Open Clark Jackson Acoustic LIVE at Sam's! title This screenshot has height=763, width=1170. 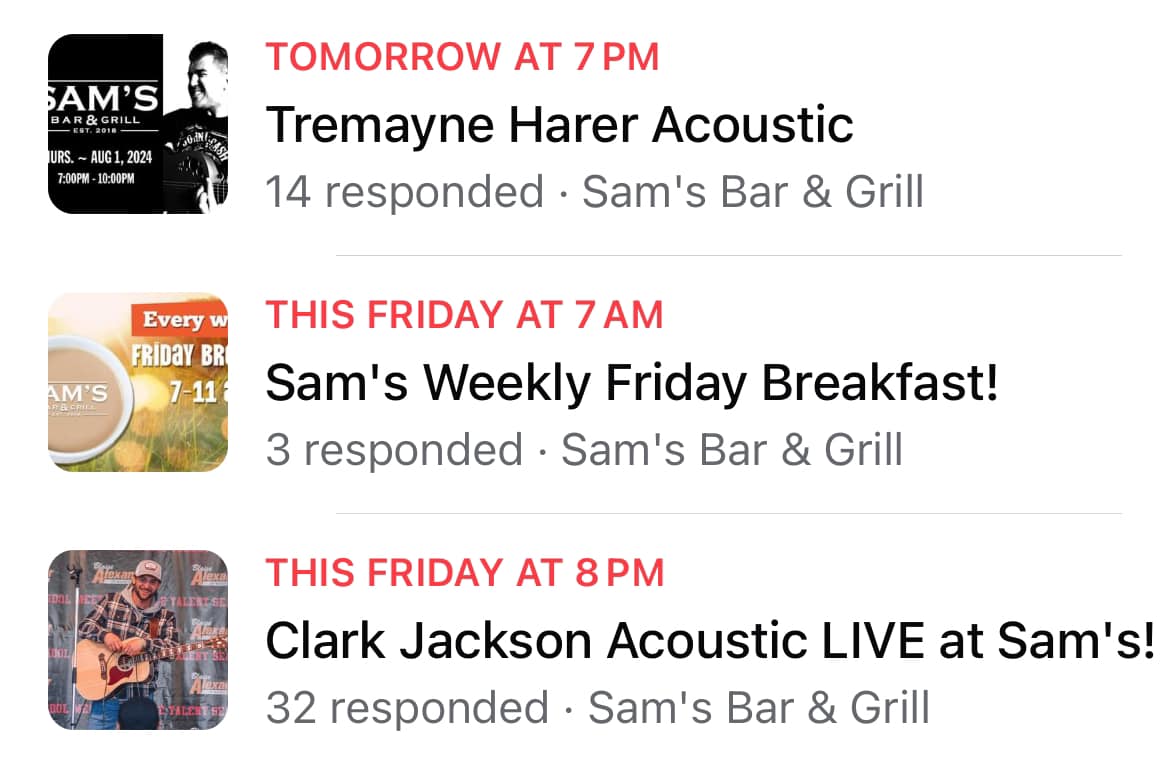coord(710,641)
